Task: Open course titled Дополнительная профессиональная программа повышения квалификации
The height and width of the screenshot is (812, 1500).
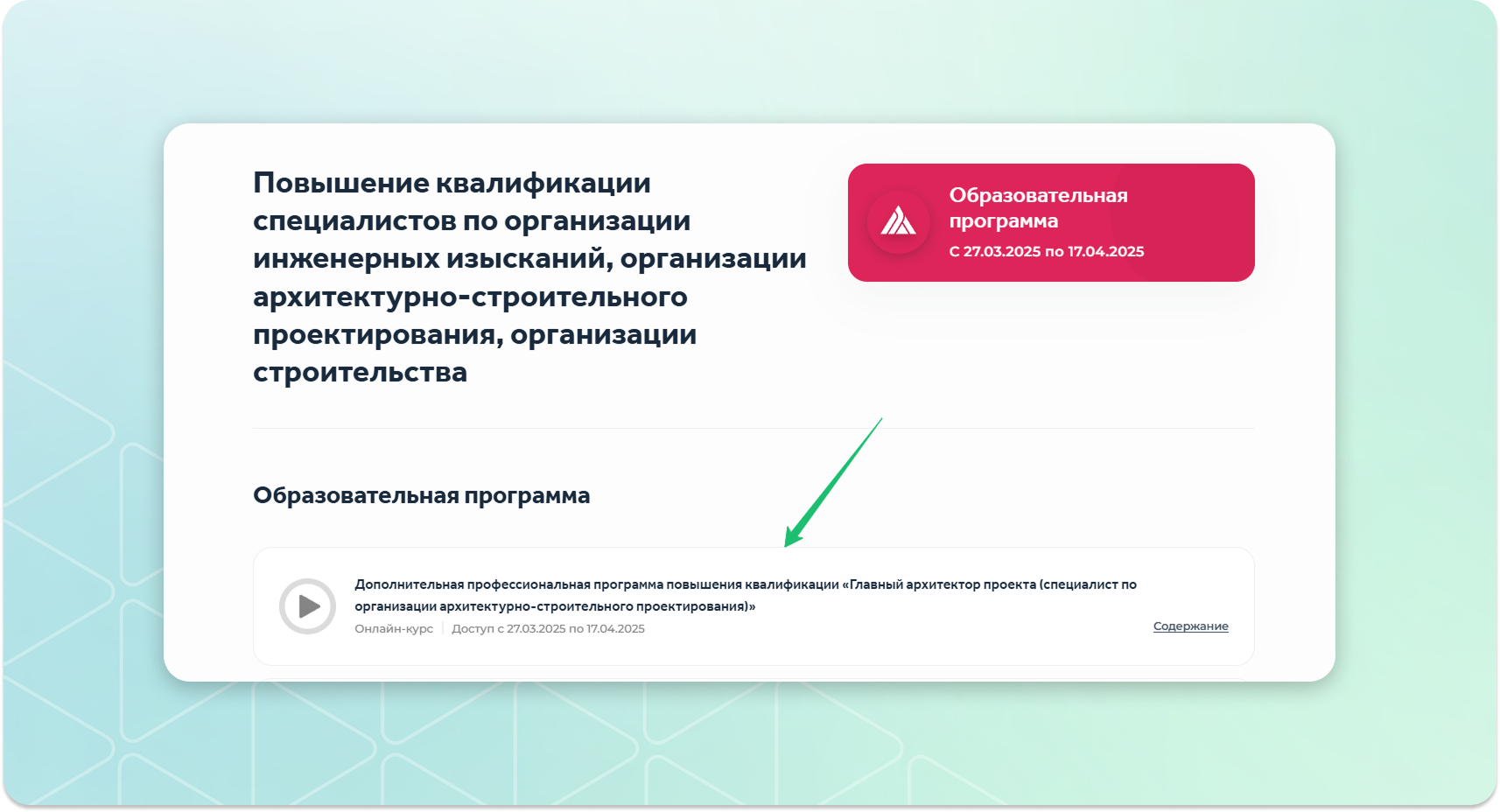Action: point(745,595)
